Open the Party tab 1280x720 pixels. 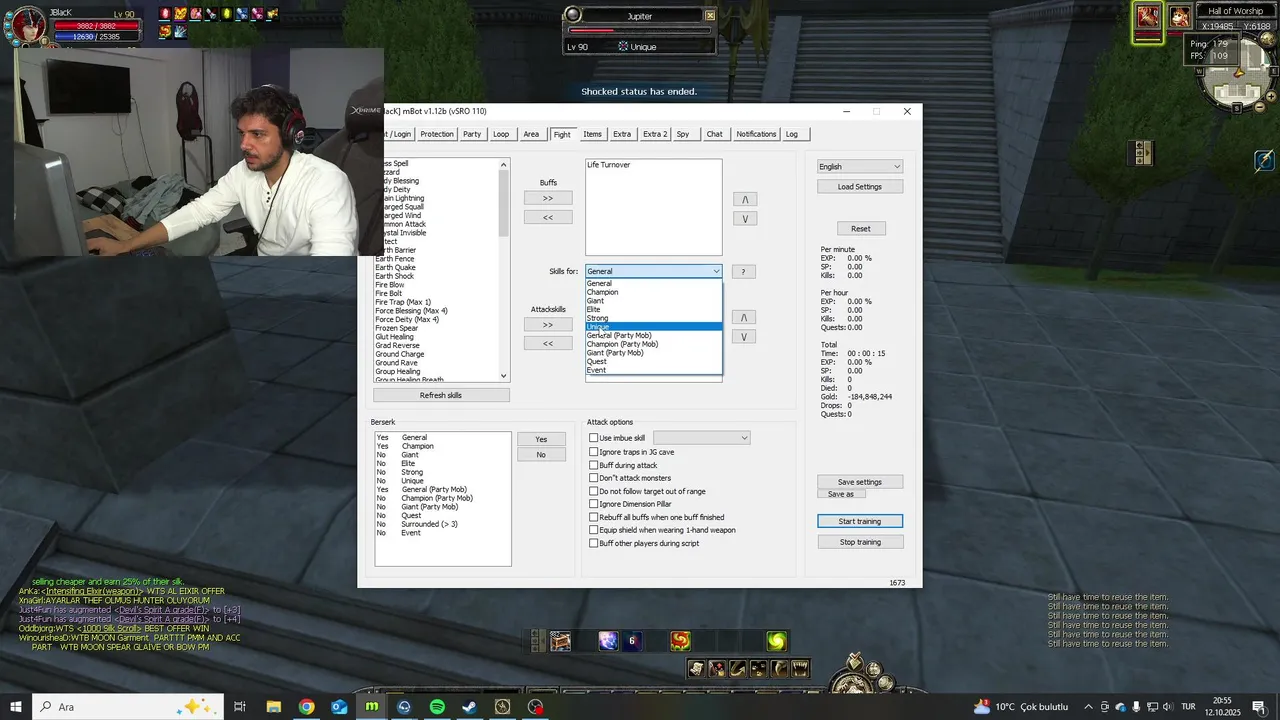(x=472, y=134)
